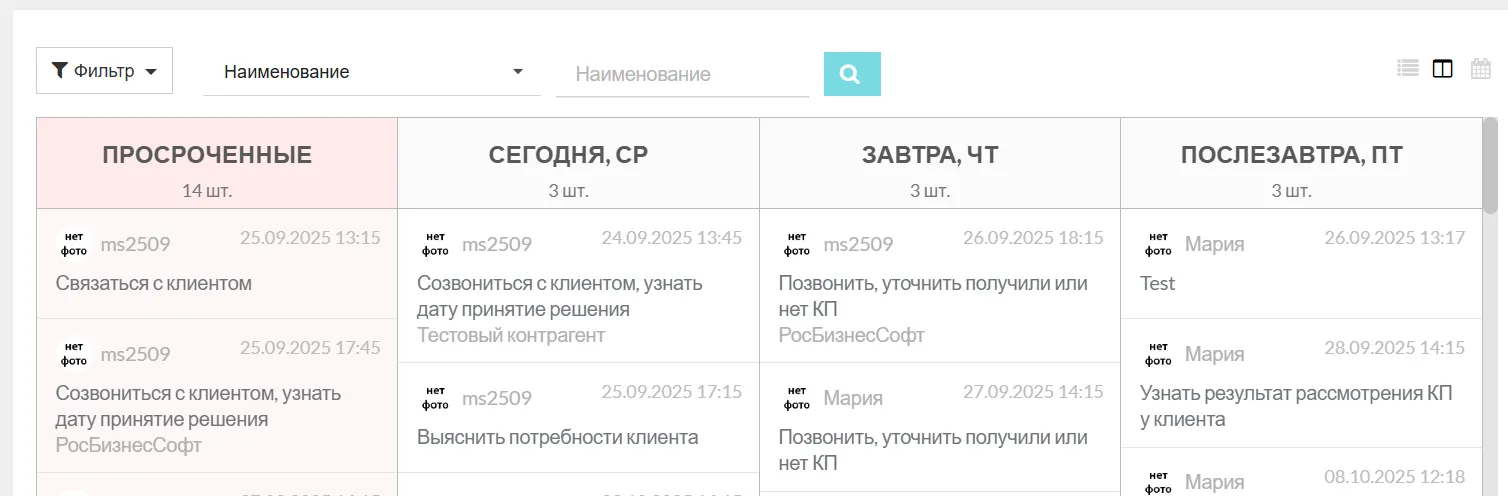
Task: Click the Наименование search input field
Action: tap(681, 74)
